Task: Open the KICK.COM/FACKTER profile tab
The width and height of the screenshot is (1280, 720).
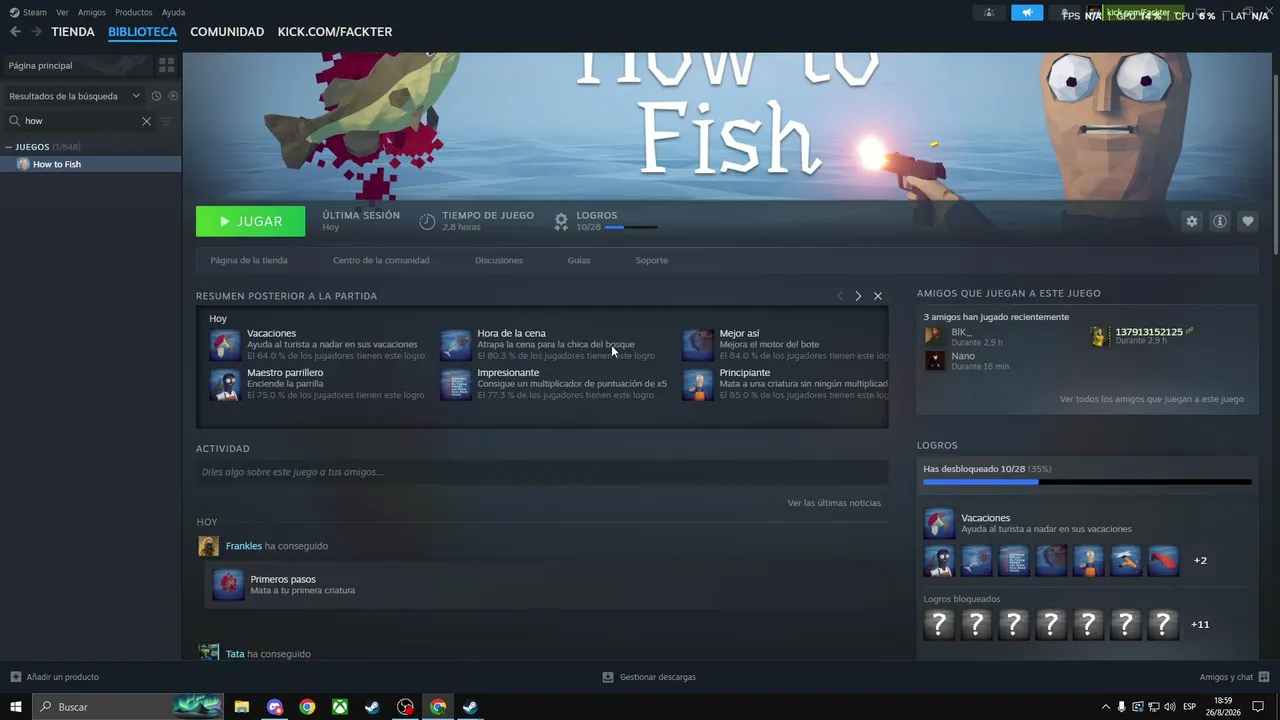Action: click(x=335, y=32)
